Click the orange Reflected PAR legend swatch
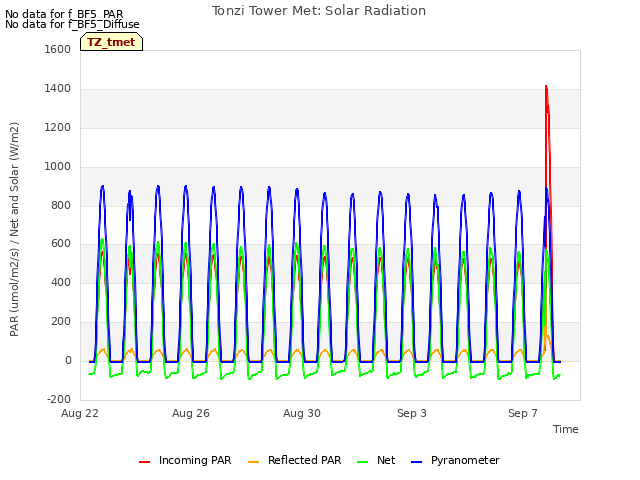The height and width of the screenshot is (480, 640). click(x=253, y=462)
